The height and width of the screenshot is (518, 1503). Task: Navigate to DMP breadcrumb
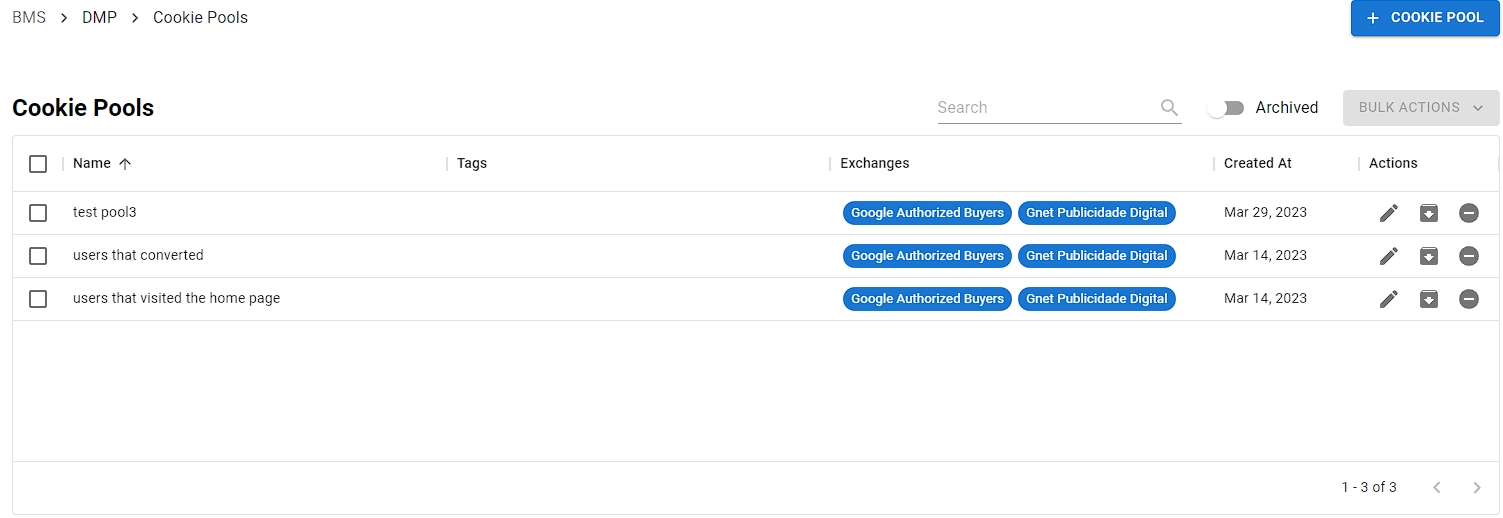pyautogui.click(x=99, y=18)
